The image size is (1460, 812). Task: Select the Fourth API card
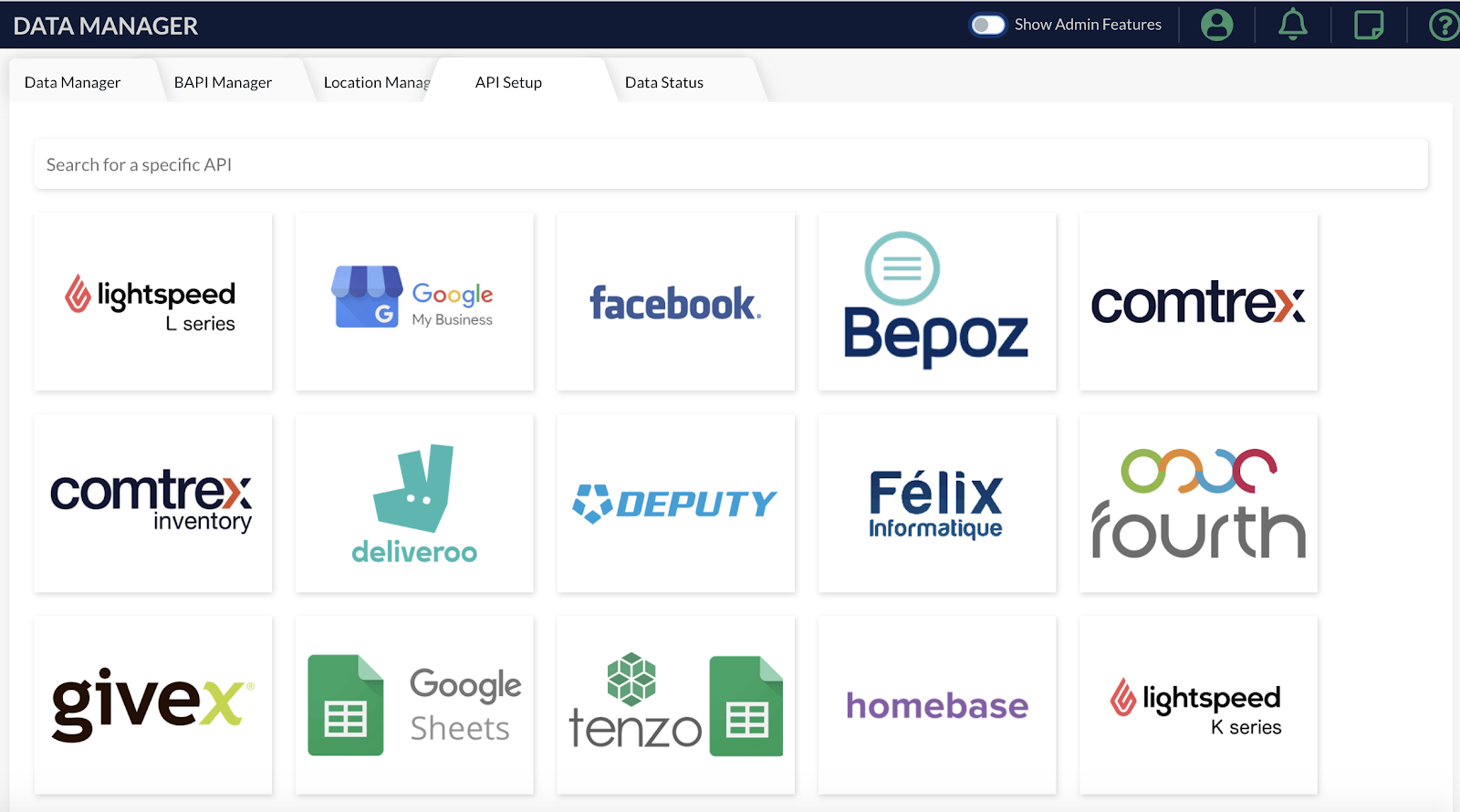tap(1198, 504)
